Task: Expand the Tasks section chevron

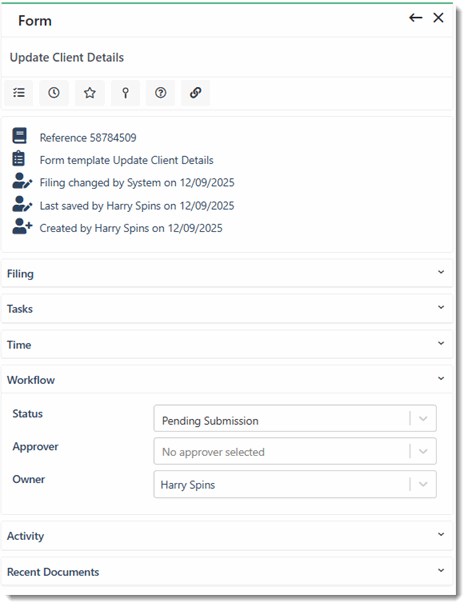Action: [441, 307]
